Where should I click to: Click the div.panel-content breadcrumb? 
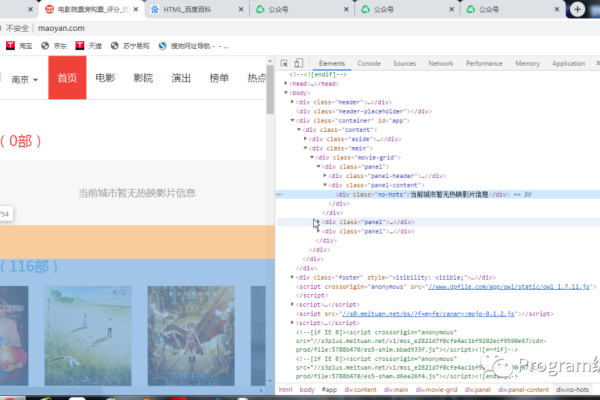tap(523, 390)
